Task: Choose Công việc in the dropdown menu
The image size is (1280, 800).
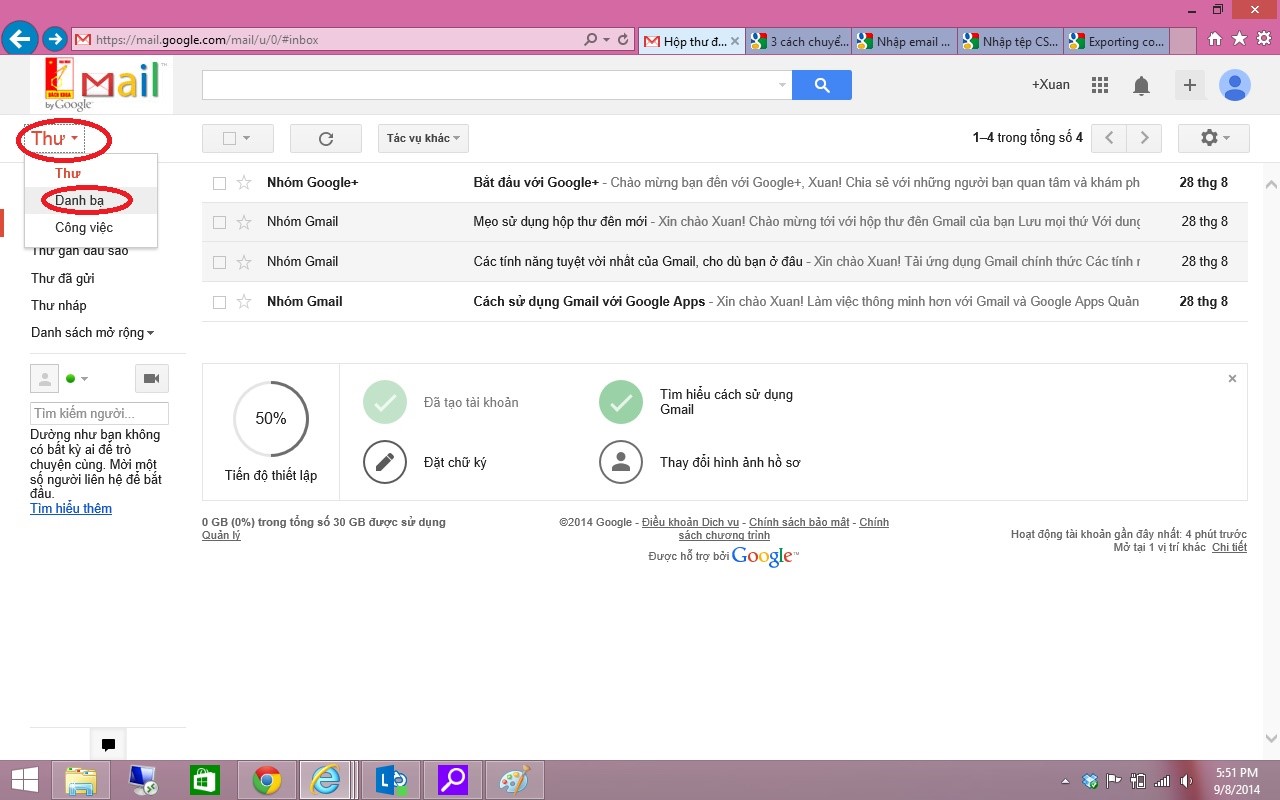Action: coord(84,228)
